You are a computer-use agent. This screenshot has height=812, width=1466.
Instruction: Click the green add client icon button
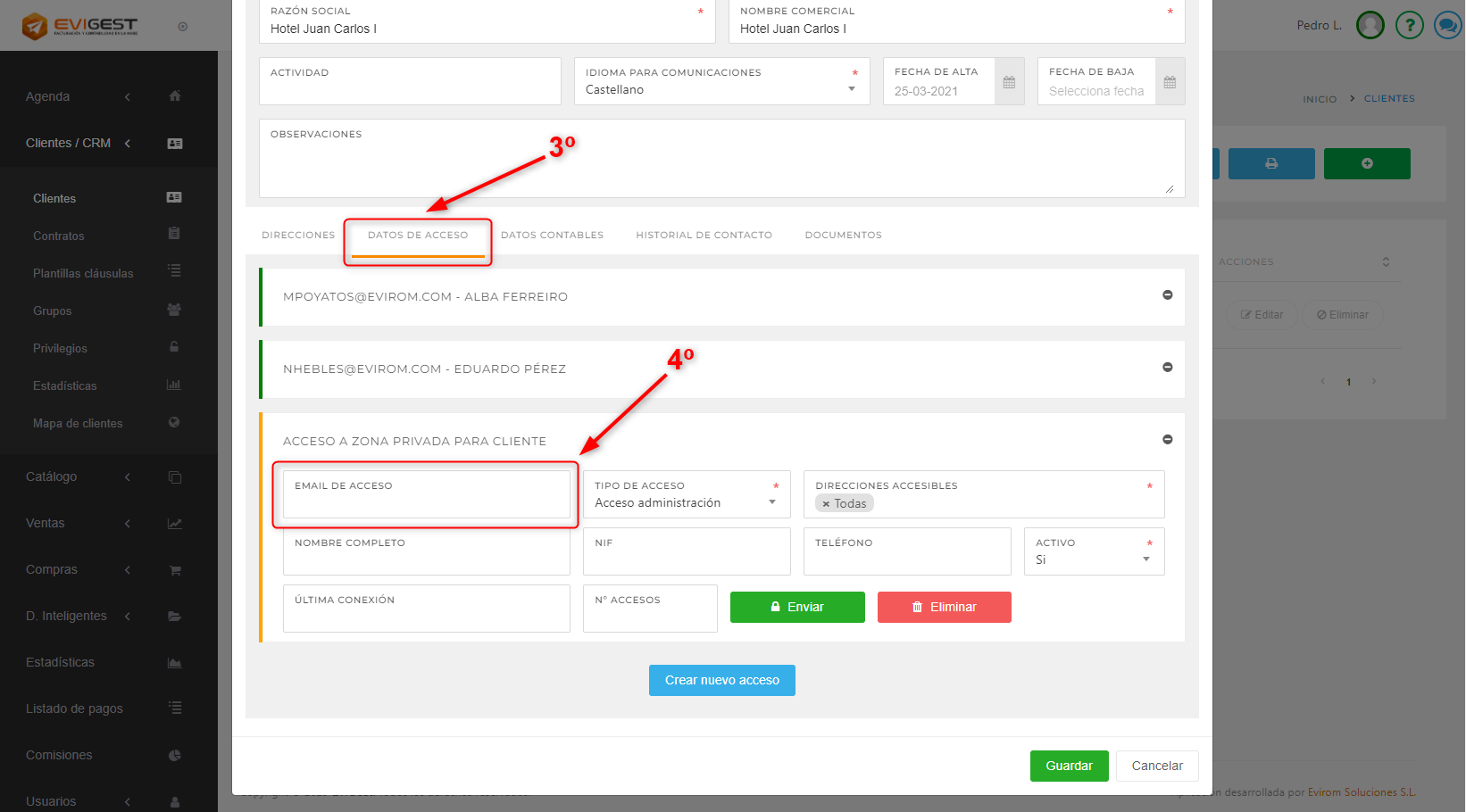click(1366, 163)
